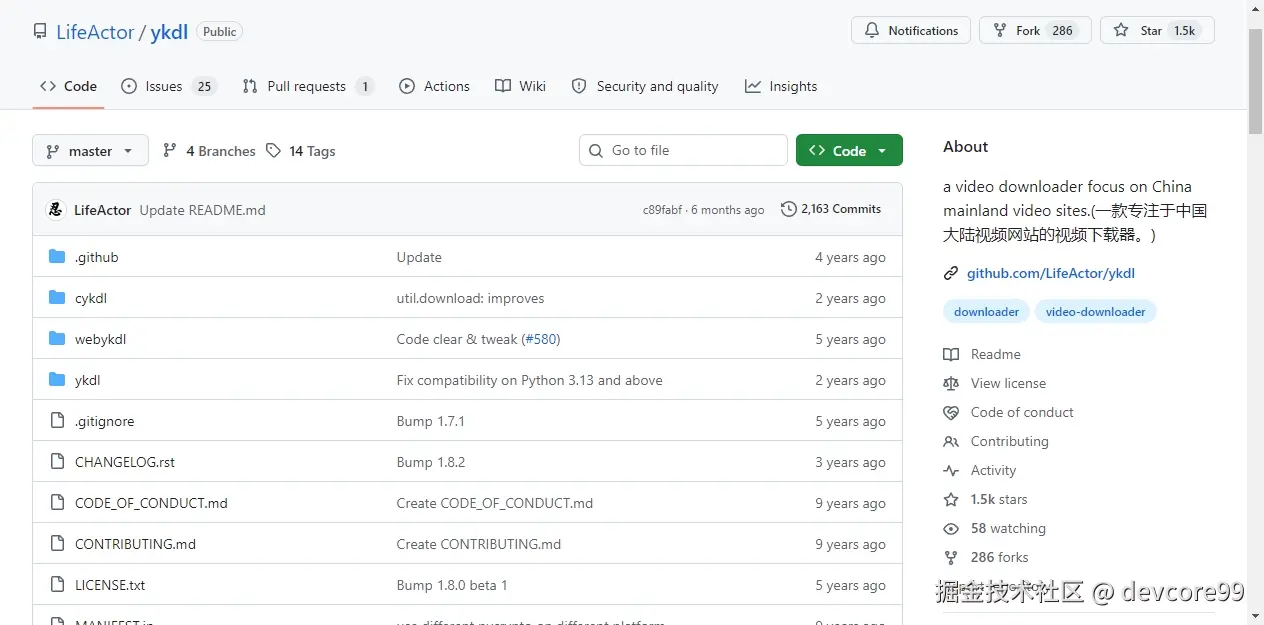This screenshot has width=1264, height=625.
Task: Open the LICENSE.txt file name
Action: pos(110,585)
